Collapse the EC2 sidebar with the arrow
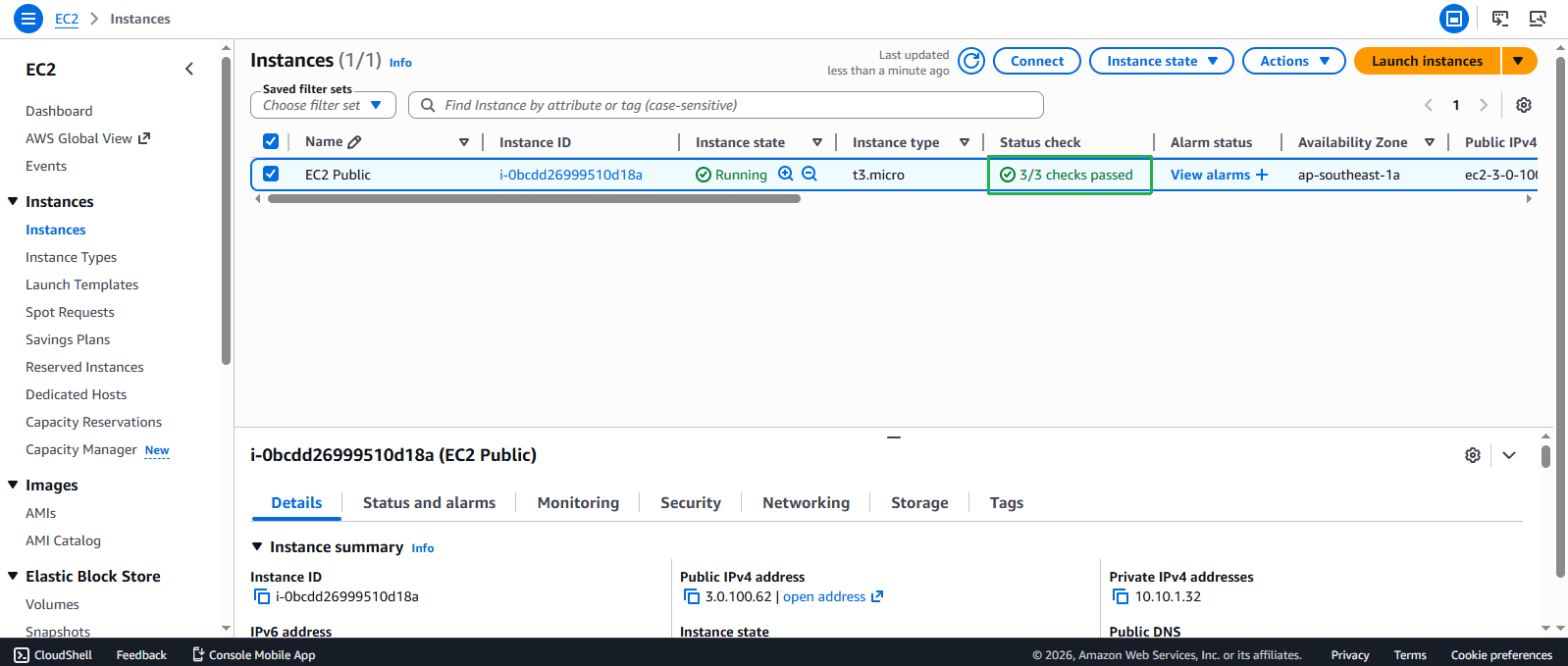 [189, 69]
